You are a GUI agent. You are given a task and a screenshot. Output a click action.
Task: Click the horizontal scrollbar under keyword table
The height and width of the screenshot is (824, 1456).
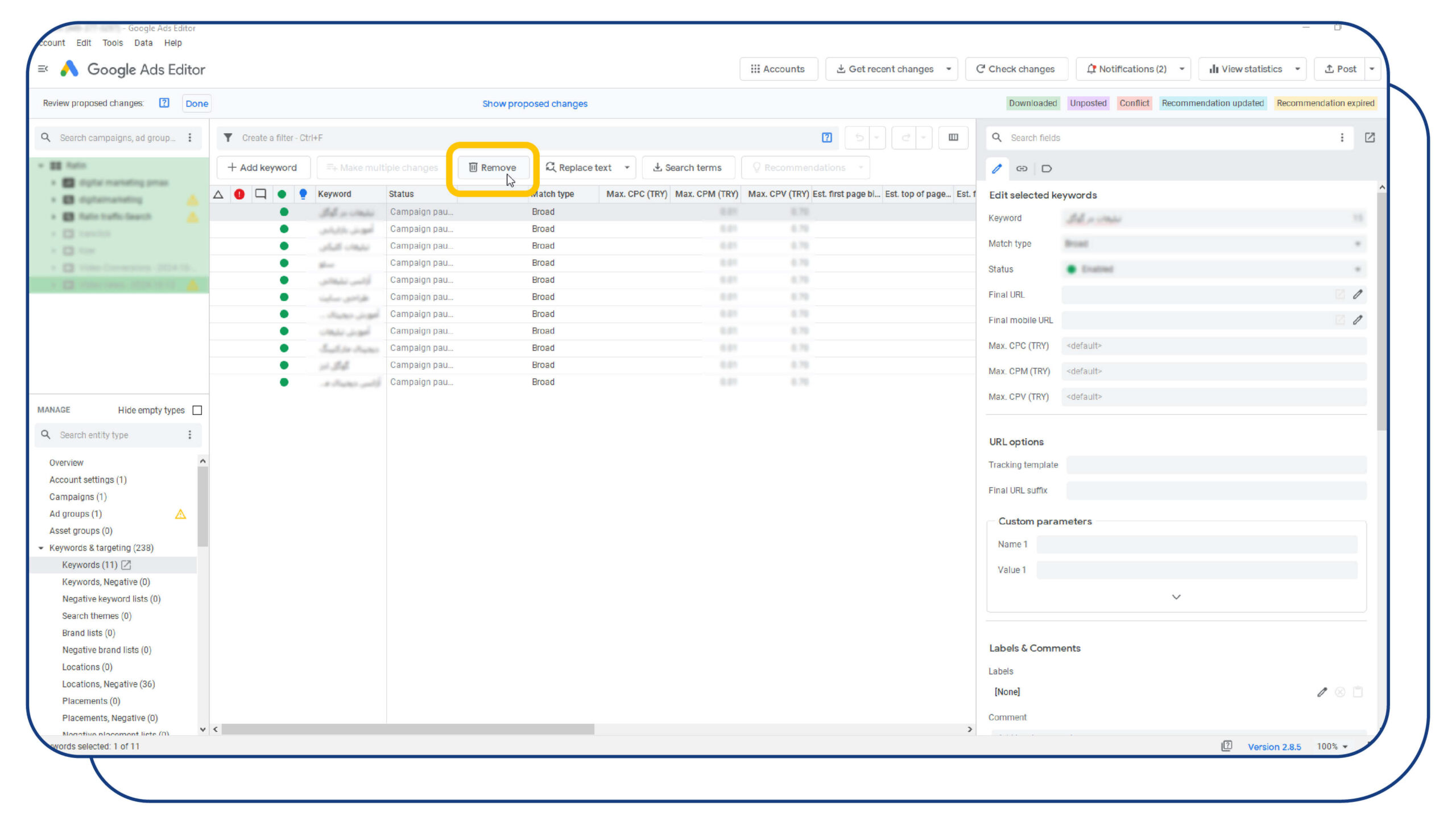pos(408,729)
